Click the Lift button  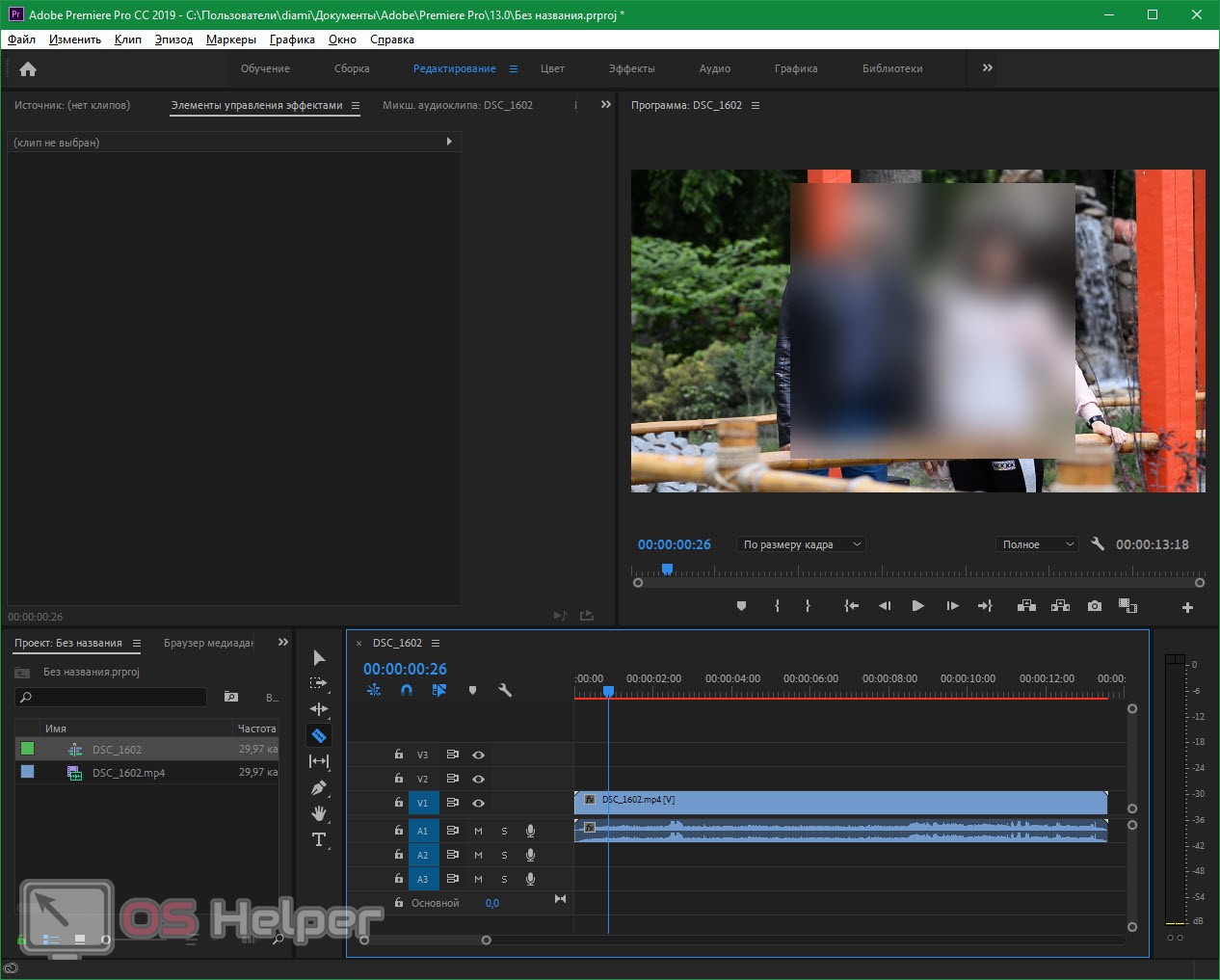click(x=1026, y=606)
